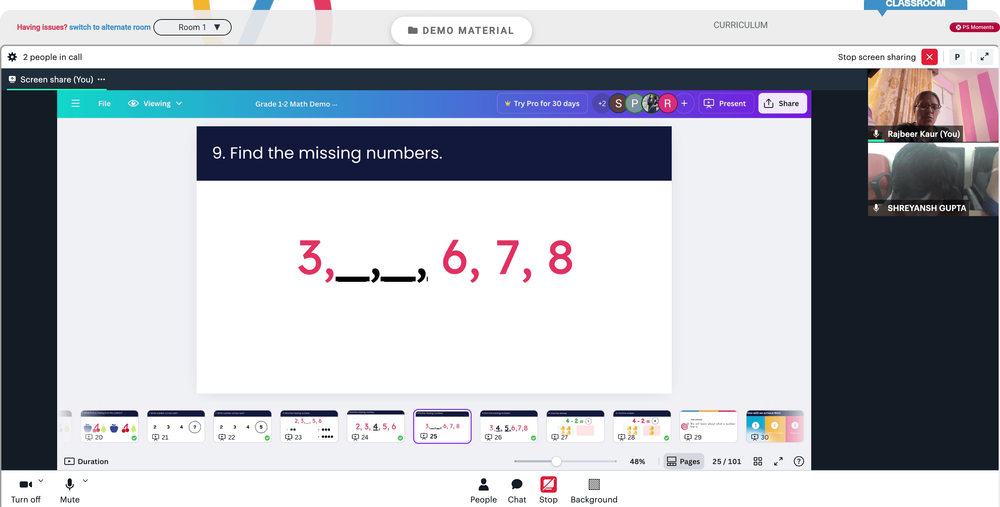The width and height of the screenshot is (1000, 507).
Task: Open page thumbnail 29
Action: pyautogui.click(x=709, y=426)
